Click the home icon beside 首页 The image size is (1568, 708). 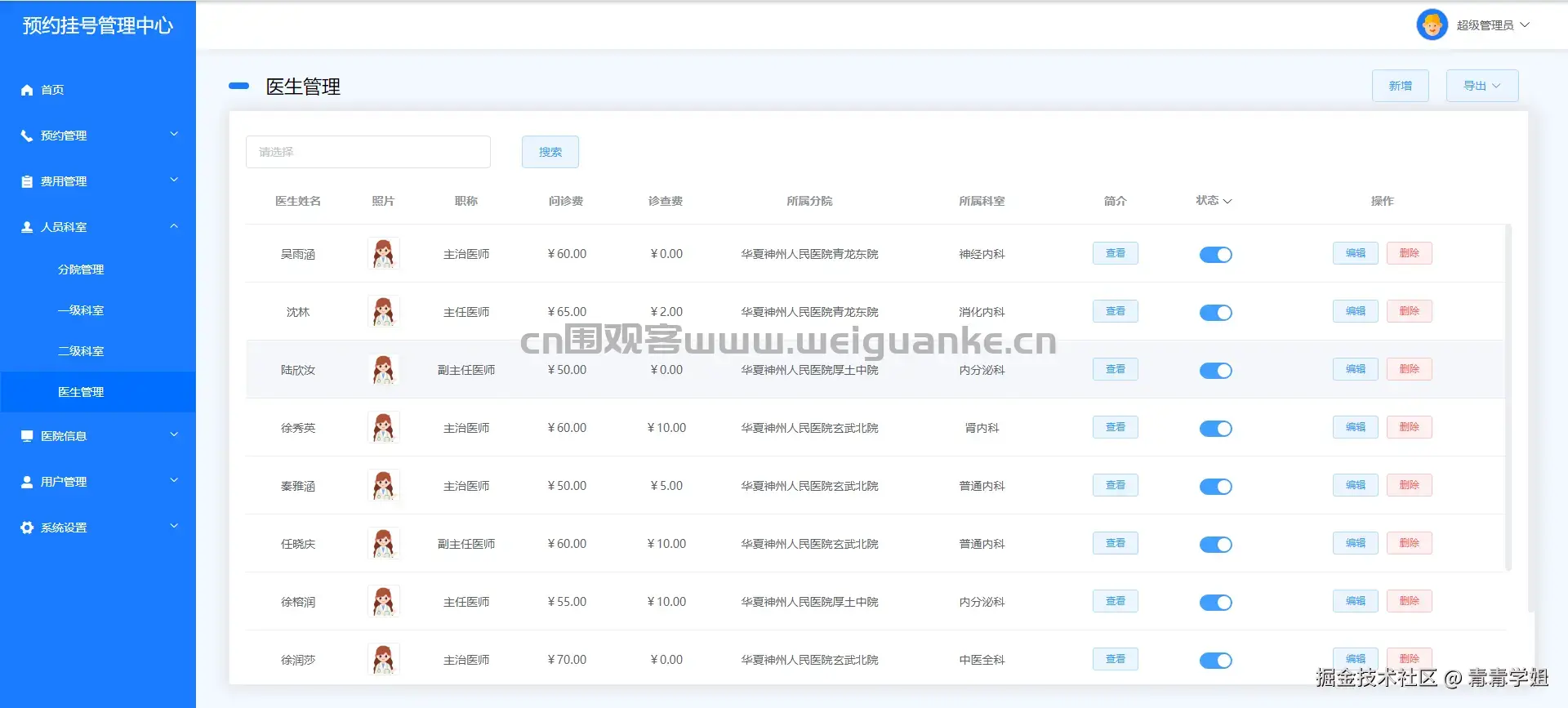(x=27, y=90)
